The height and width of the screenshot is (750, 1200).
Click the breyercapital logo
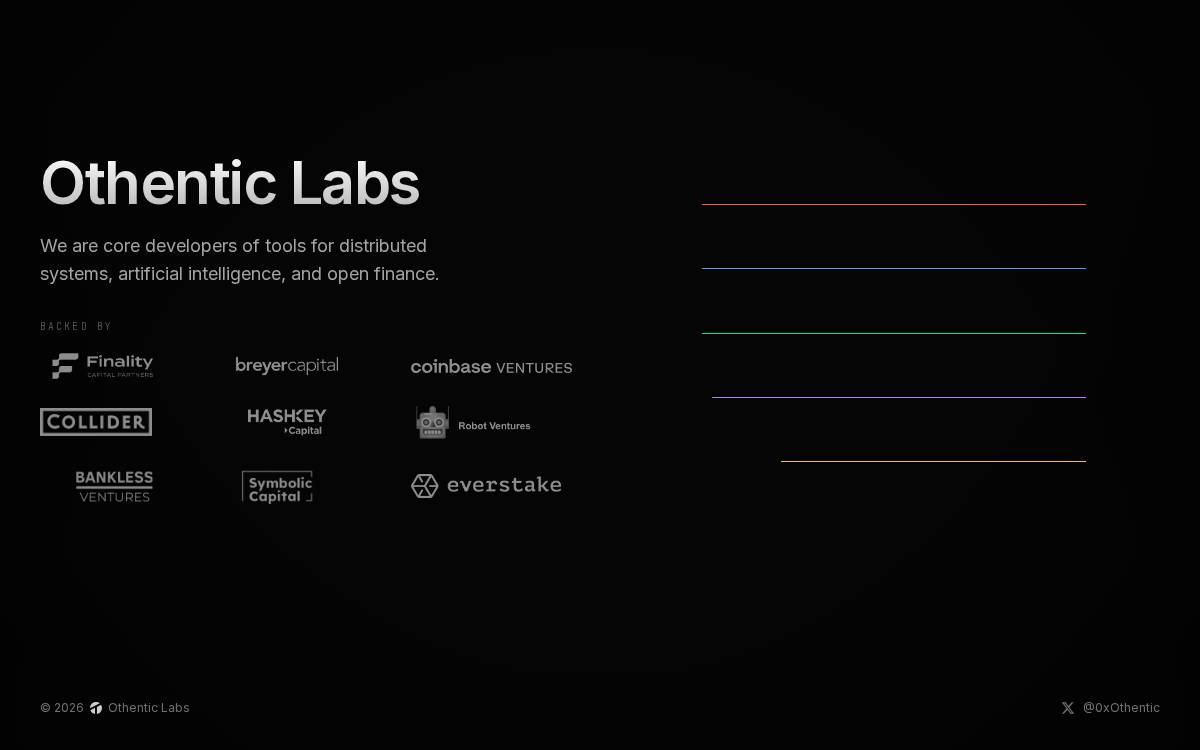[x=287, y=366]
